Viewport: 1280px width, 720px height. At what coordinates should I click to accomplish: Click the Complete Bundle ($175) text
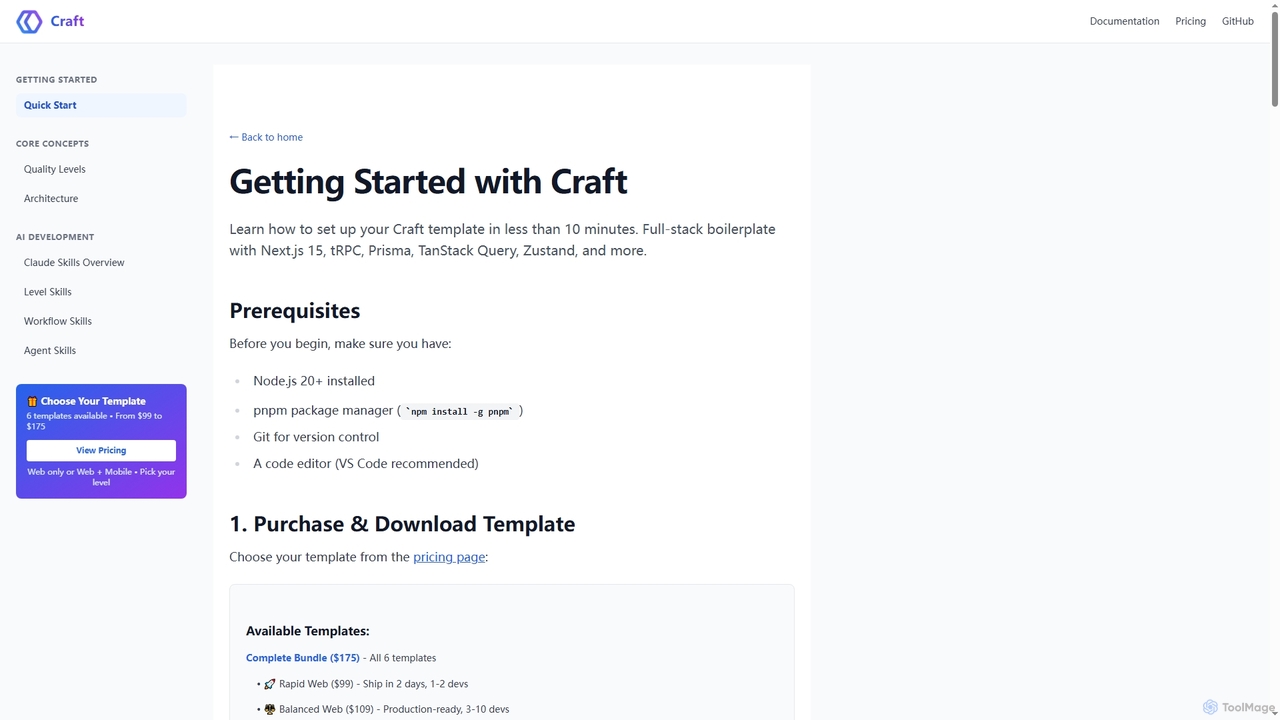point(303,658)
